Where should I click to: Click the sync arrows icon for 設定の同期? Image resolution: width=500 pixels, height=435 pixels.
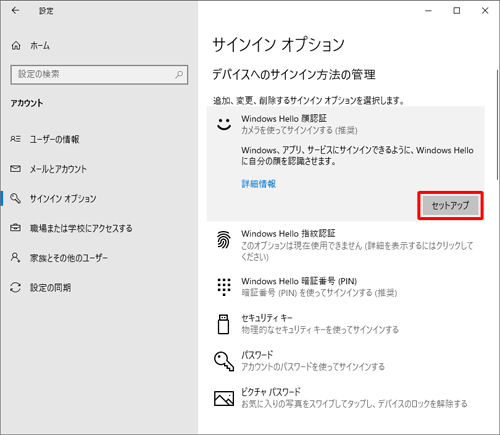[15, 287]
